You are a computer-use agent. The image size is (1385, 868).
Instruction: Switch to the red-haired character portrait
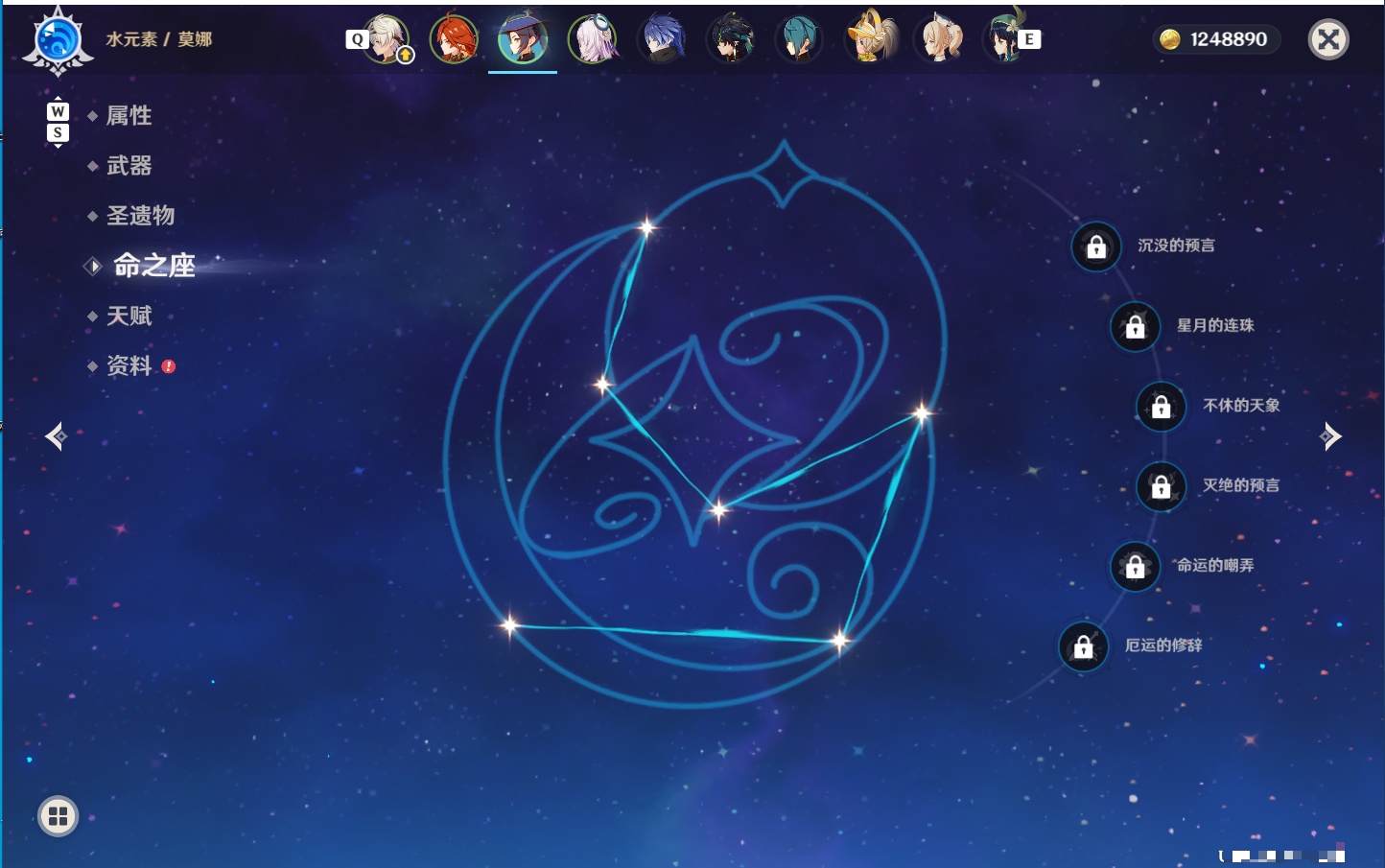[x=454, y=39]
